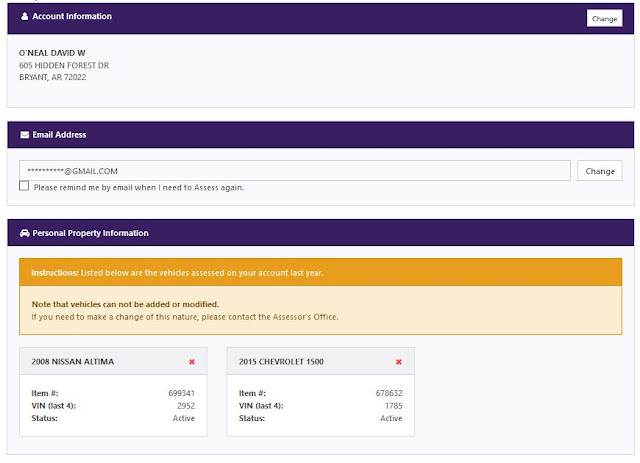Click the orange Instructions banner
Screen dimensions: 640x463
320,272
